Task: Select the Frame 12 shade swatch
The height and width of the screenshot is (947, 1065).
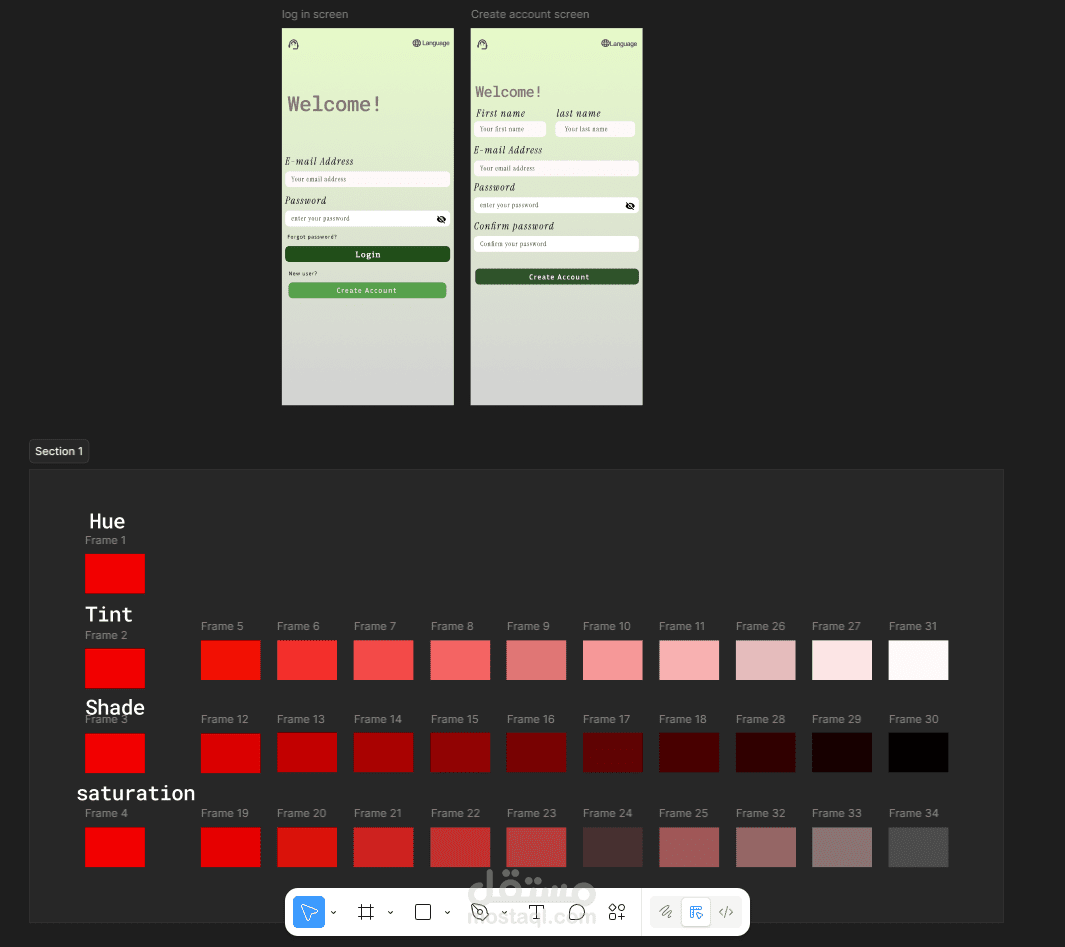Action: pyautogui.click(x=230, y=753)
